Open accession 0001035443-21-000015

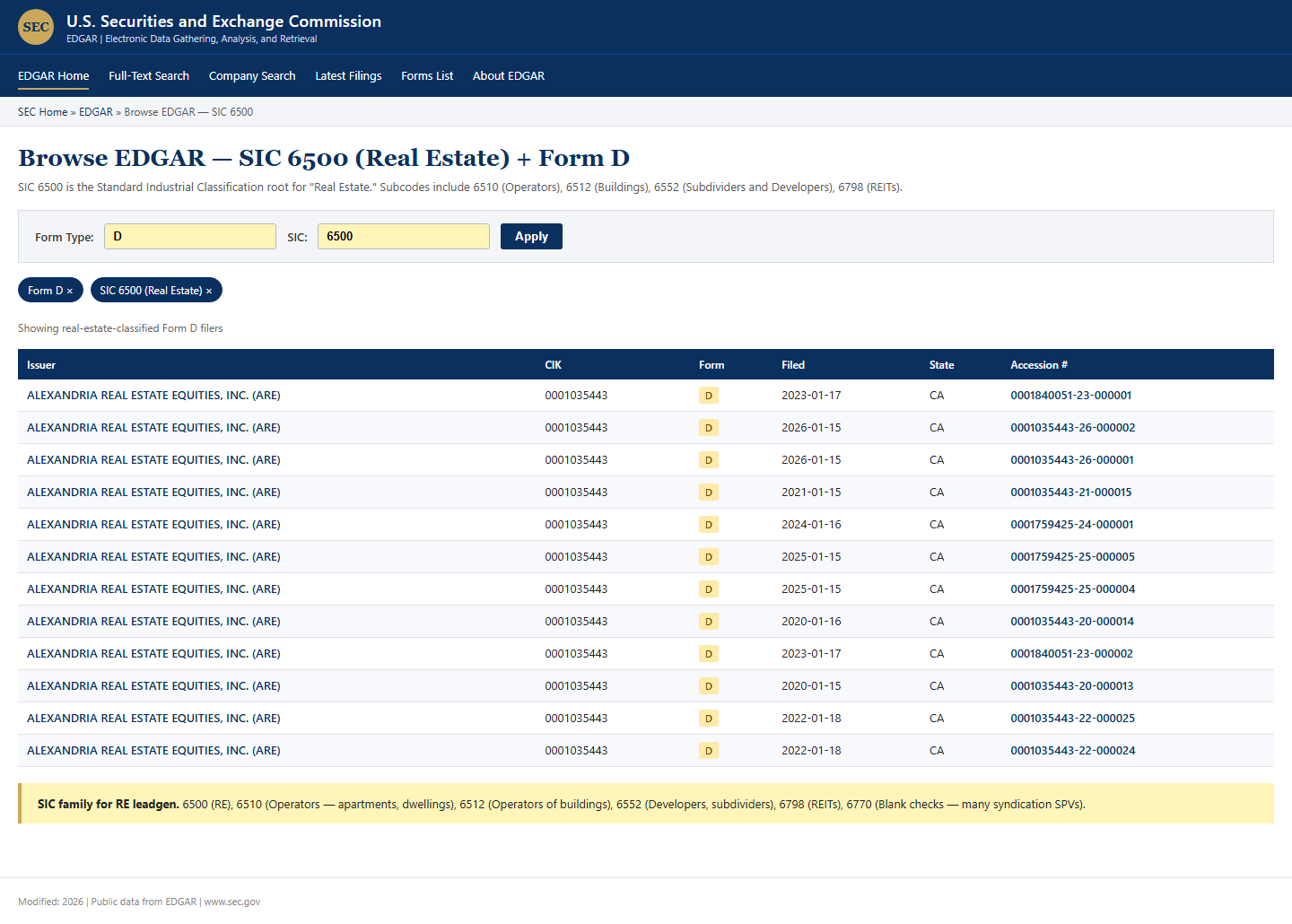(x=1071, y=493)
